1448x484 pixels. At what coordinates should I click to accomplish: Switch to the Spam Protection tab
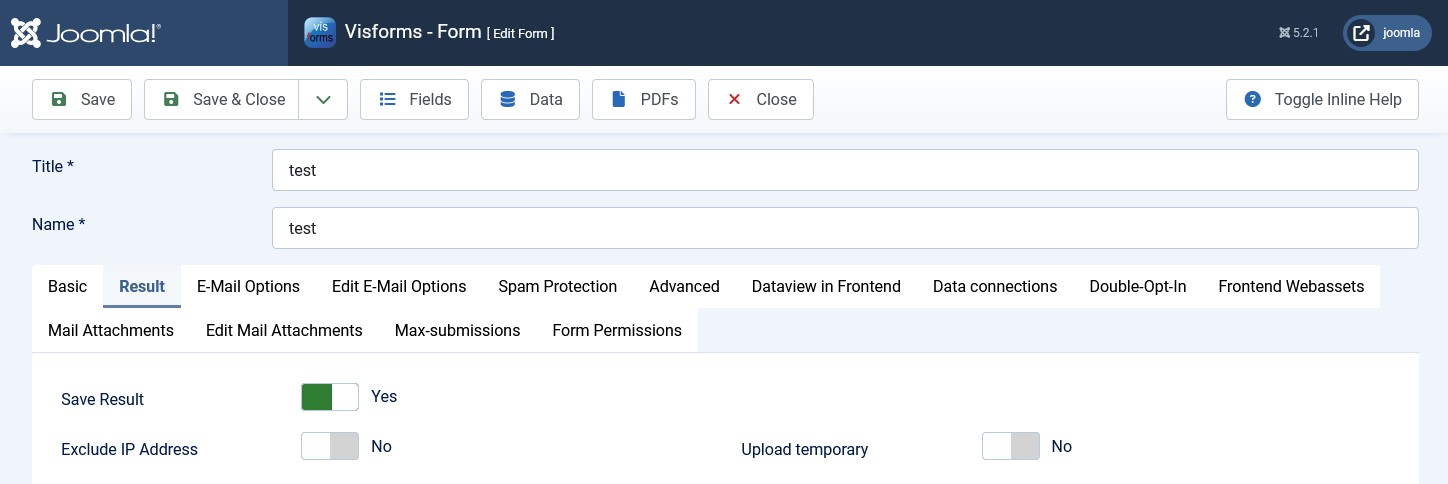coord(557,286)
